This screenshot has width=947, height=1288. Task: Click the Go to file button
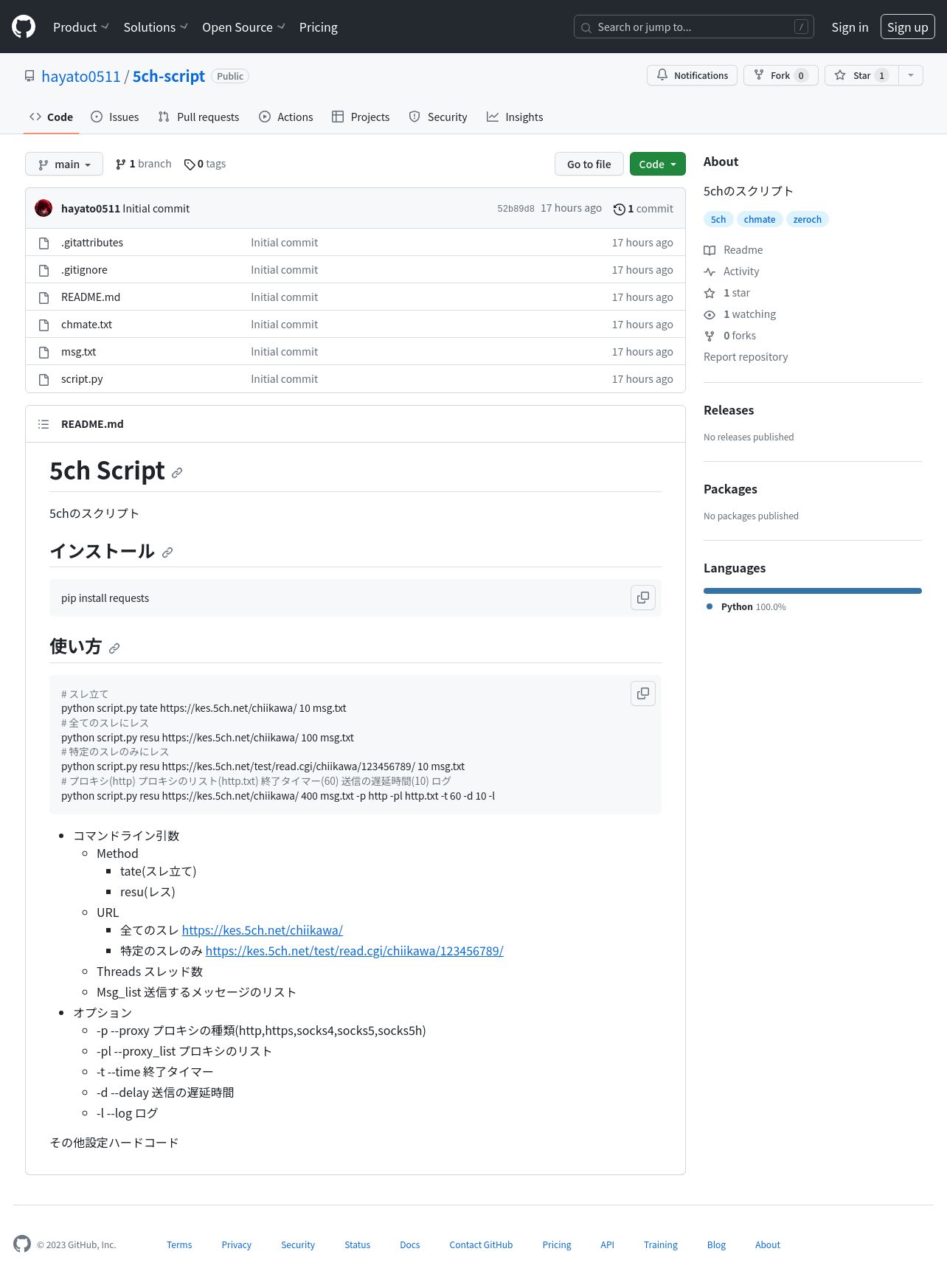coord(589,164)
